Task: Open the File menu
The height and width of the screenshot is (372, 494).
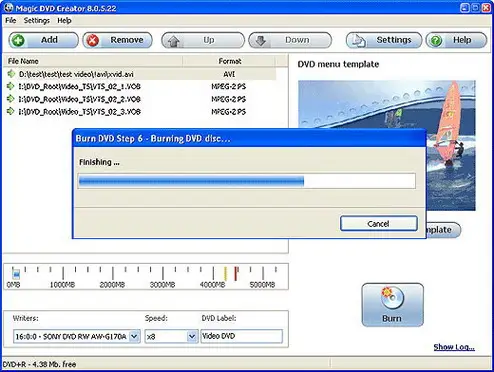Action: tap(11, 21)
